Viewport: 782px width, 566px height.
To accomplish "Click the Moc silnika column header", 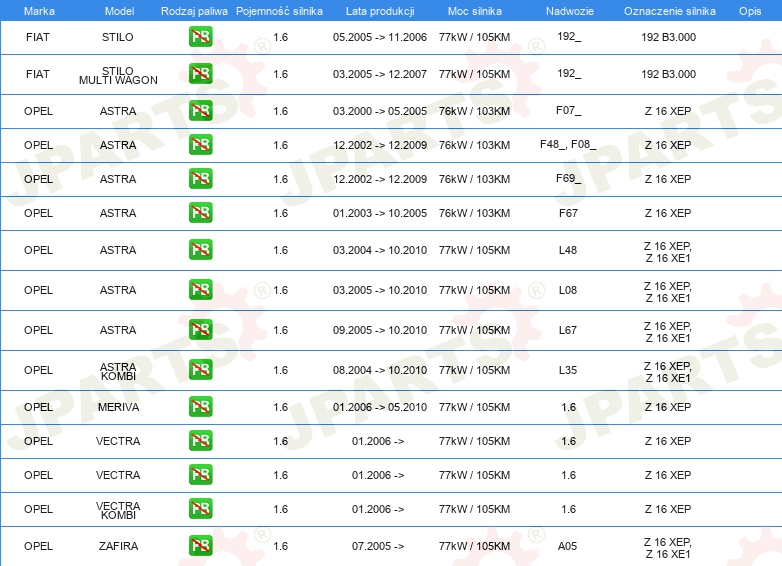I will (475, 11).
